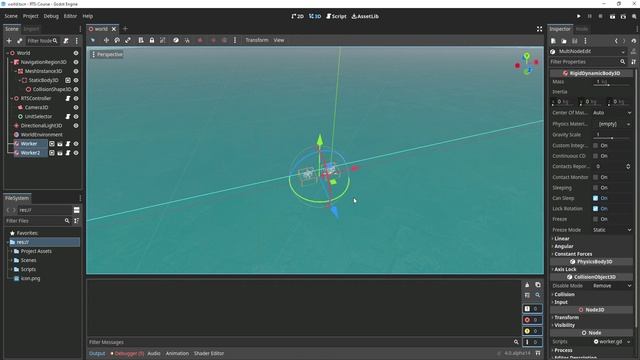Open the viewport View menu
This screenshot has height=360, width=640.
point(279,40)
